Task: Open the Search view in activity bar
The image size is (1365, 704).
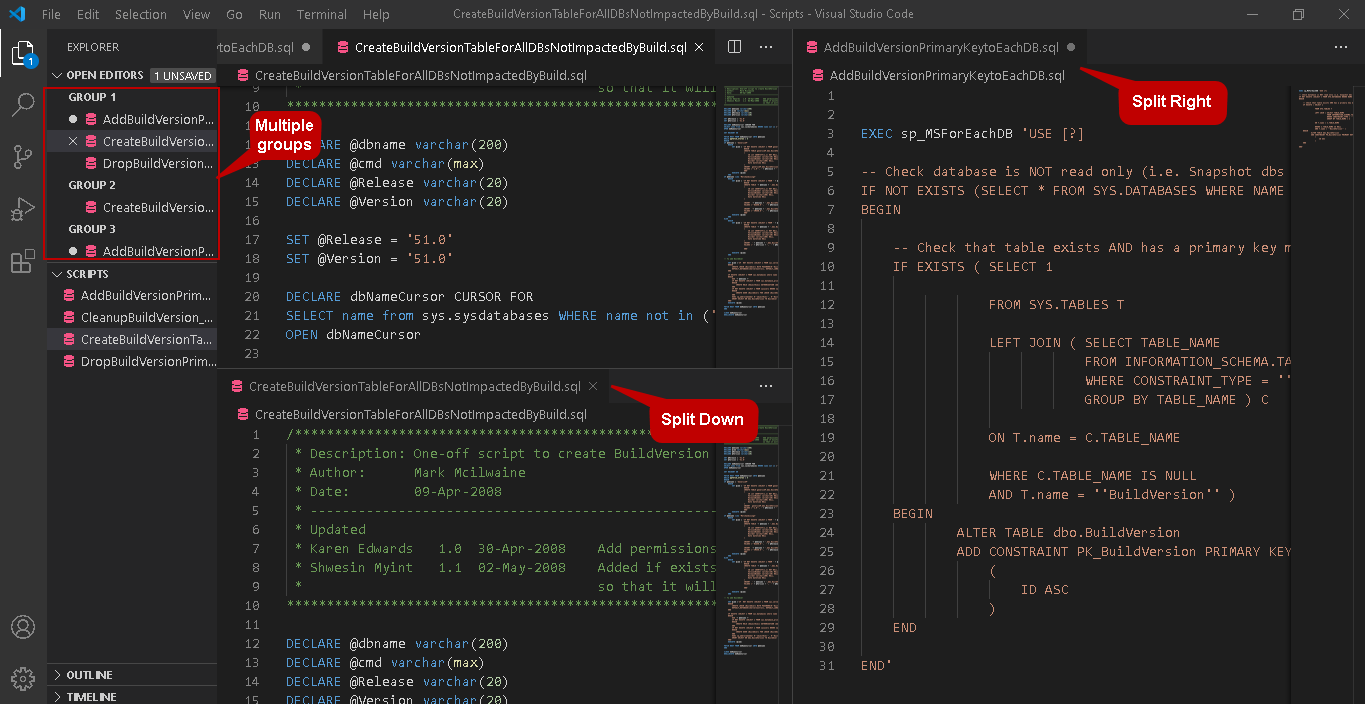Action: pyautogui.click(x=22, y=104)
